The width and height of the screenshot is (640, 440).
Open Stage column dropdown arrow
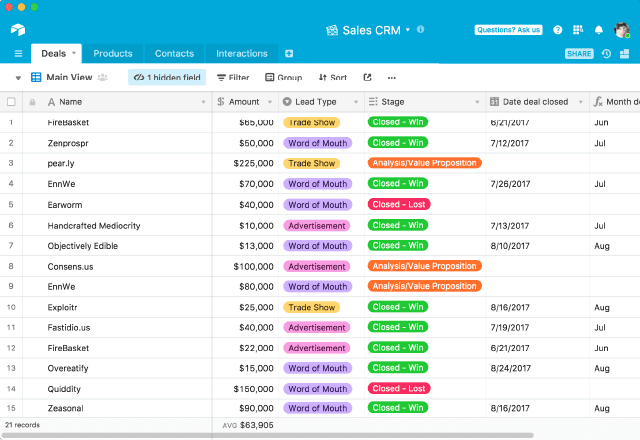(477, 102)
